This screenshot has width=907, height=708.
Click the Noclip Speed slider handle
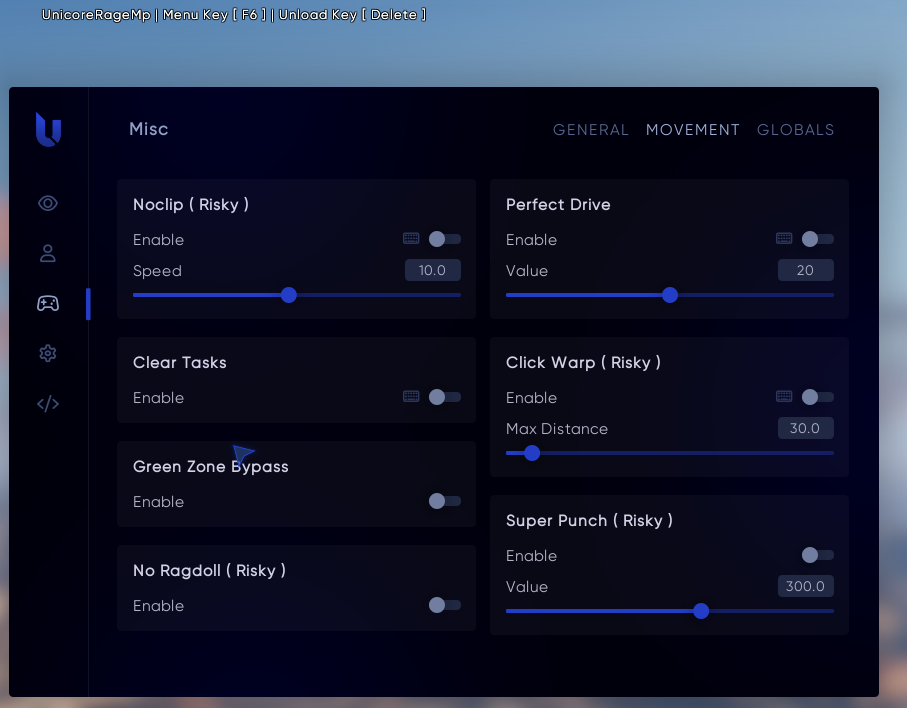click(289, 295)
